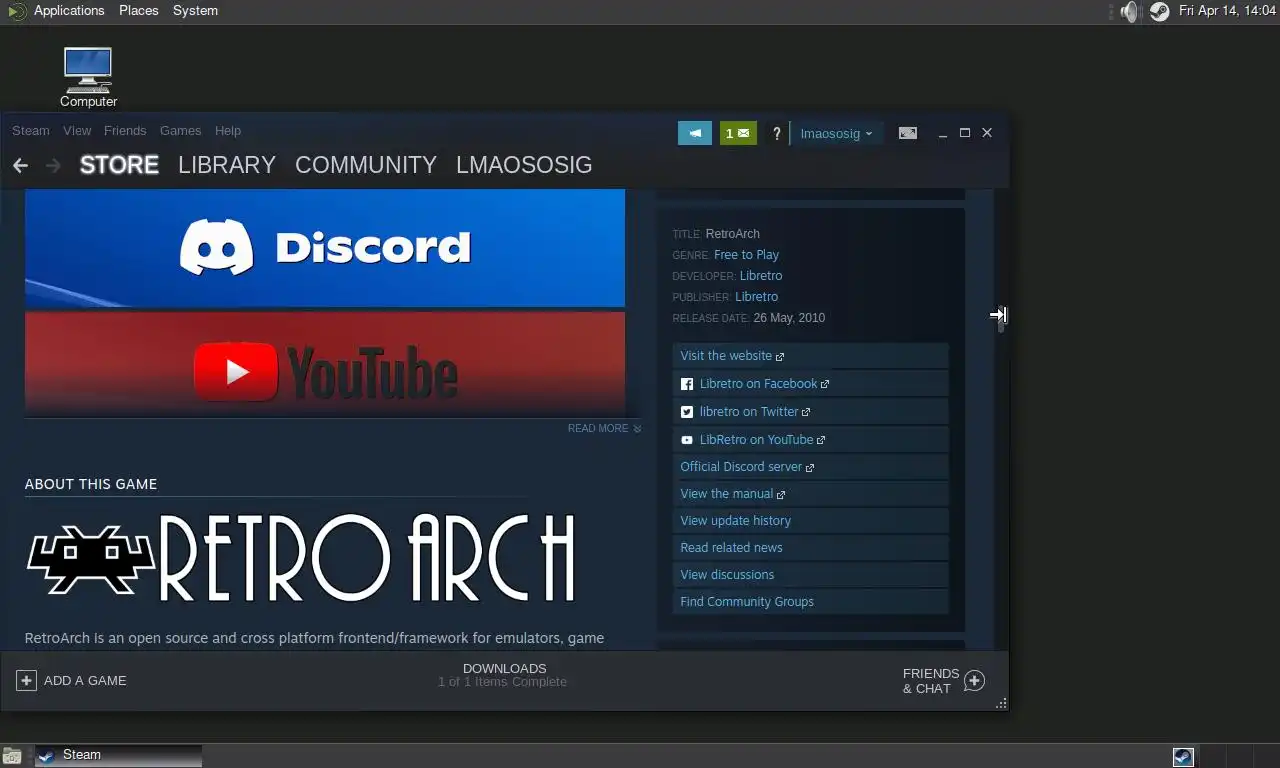Image resolution: width=1280 pixels, height=768 pixels.
Task: Open System menu in top panel
Action: click(195, 11)
